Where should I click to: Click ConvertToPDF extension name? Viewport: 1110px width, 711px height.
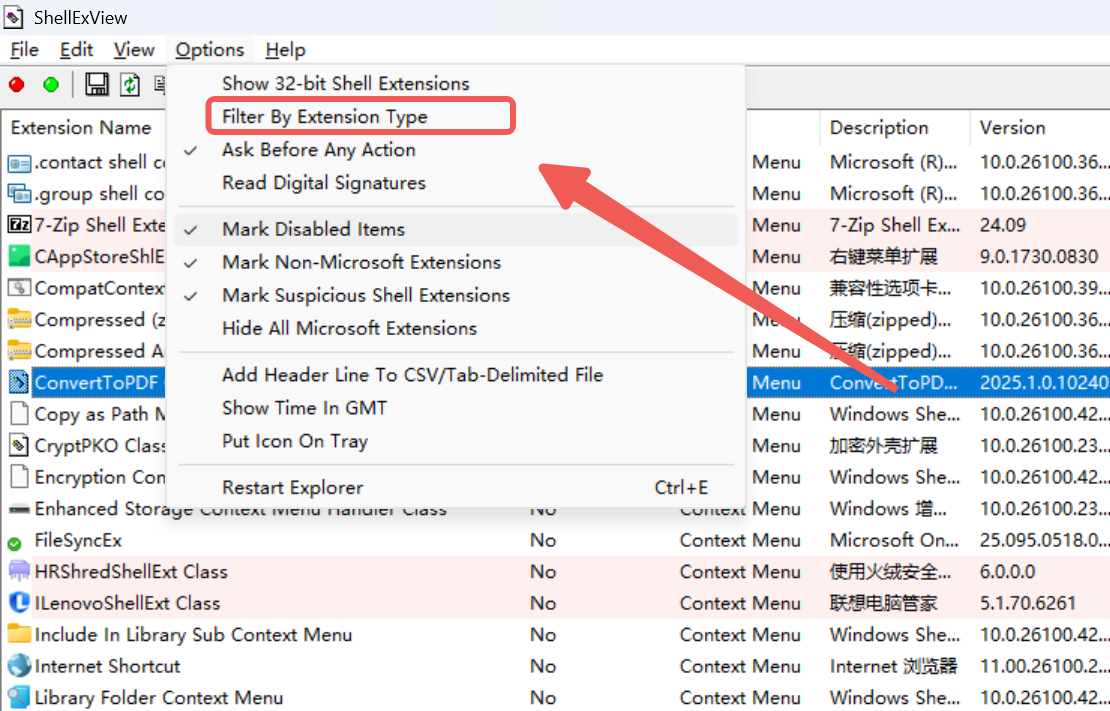point(96,383)
